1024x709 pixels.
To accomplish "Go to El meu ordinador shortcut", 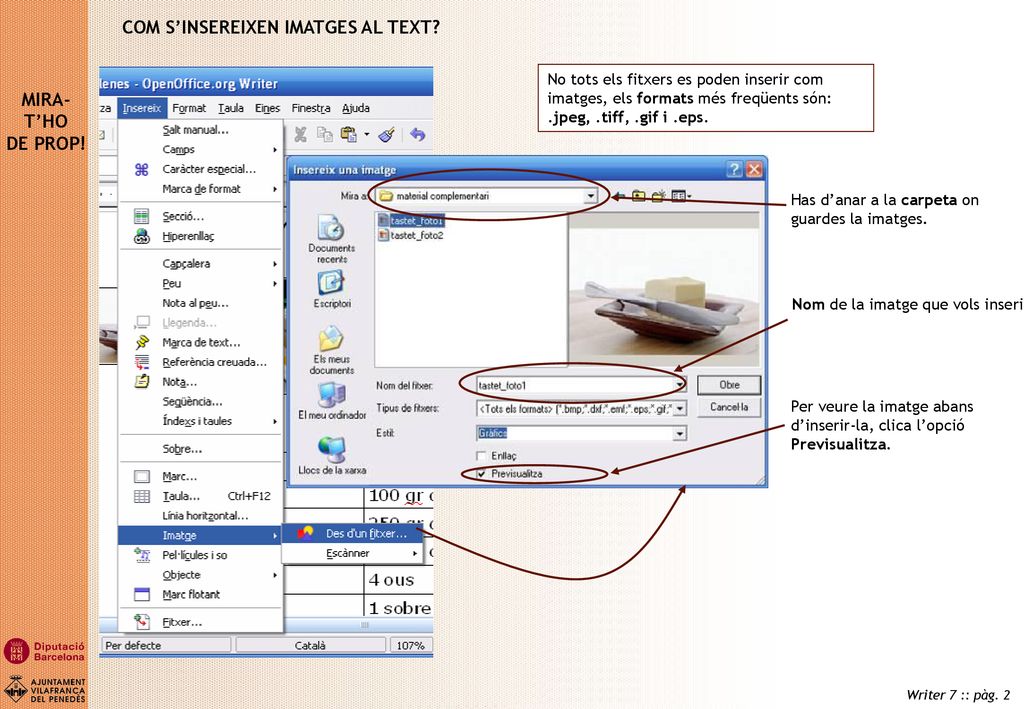I will [x=332, y=401].
